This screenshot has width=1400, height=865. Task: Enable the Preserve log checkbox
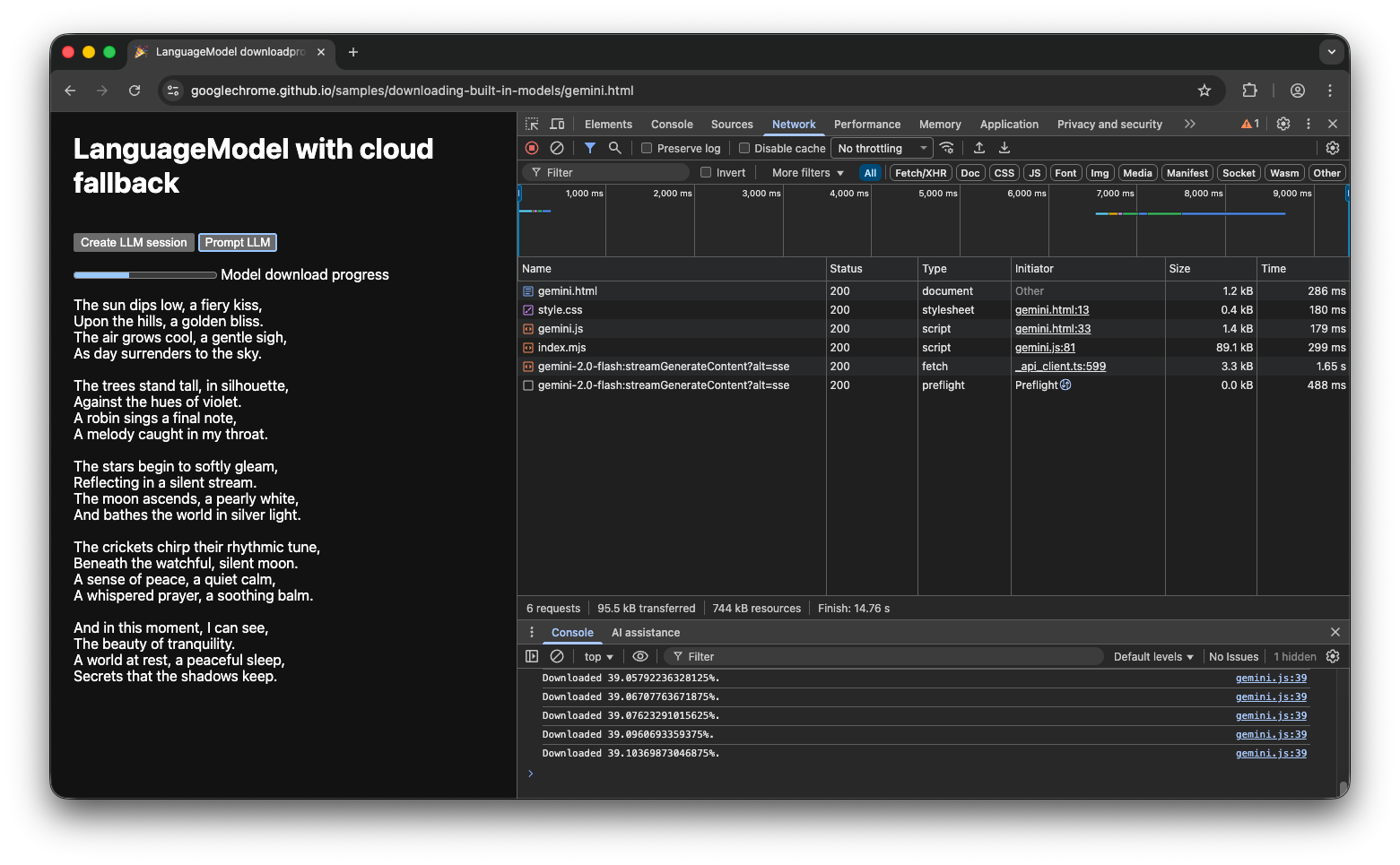click(x=647, y=148)
